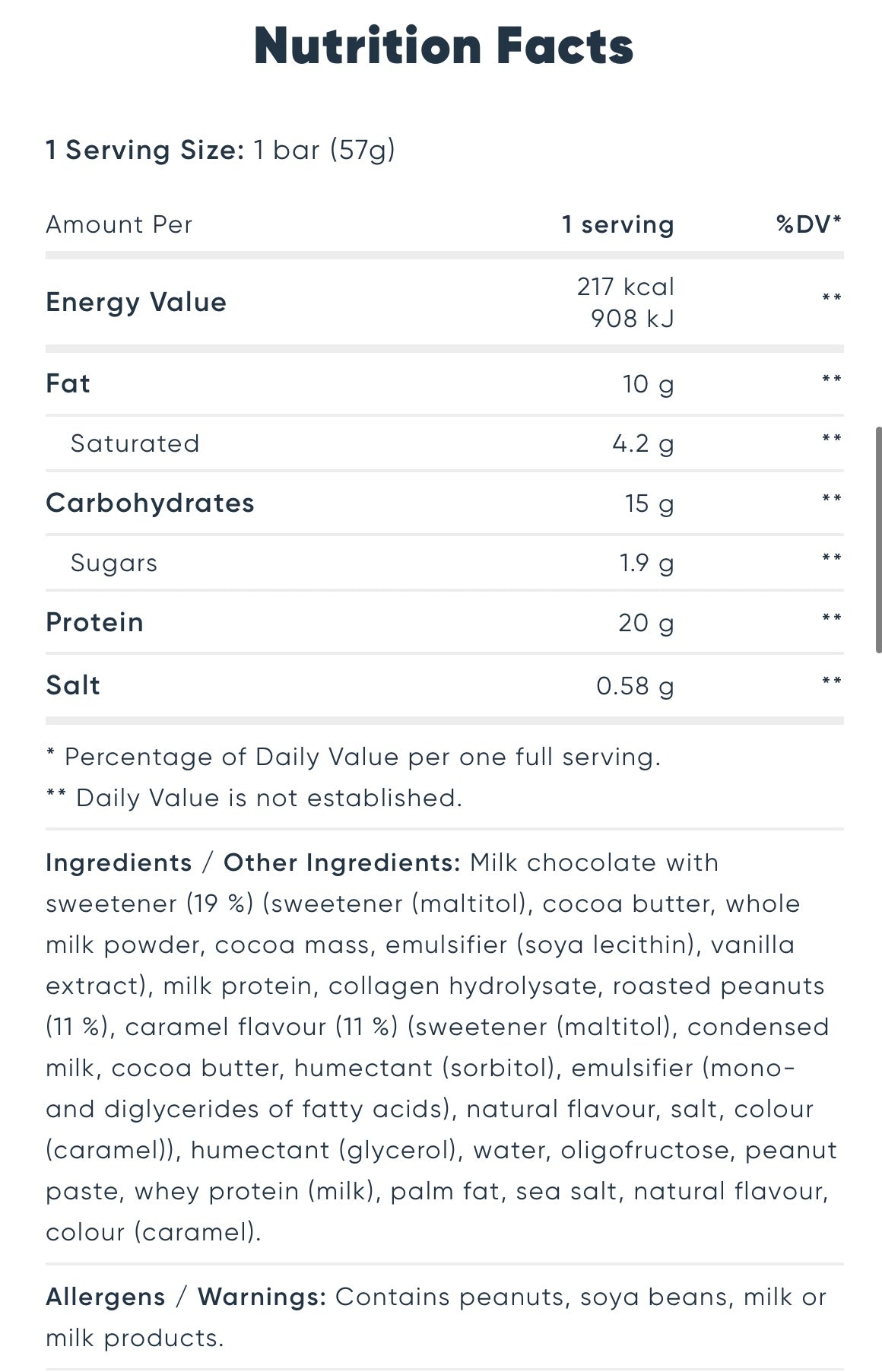Click the vertical scrollbar thumb
The width and height of the screenshot is (882, 1372).
[x=878, y=538]
